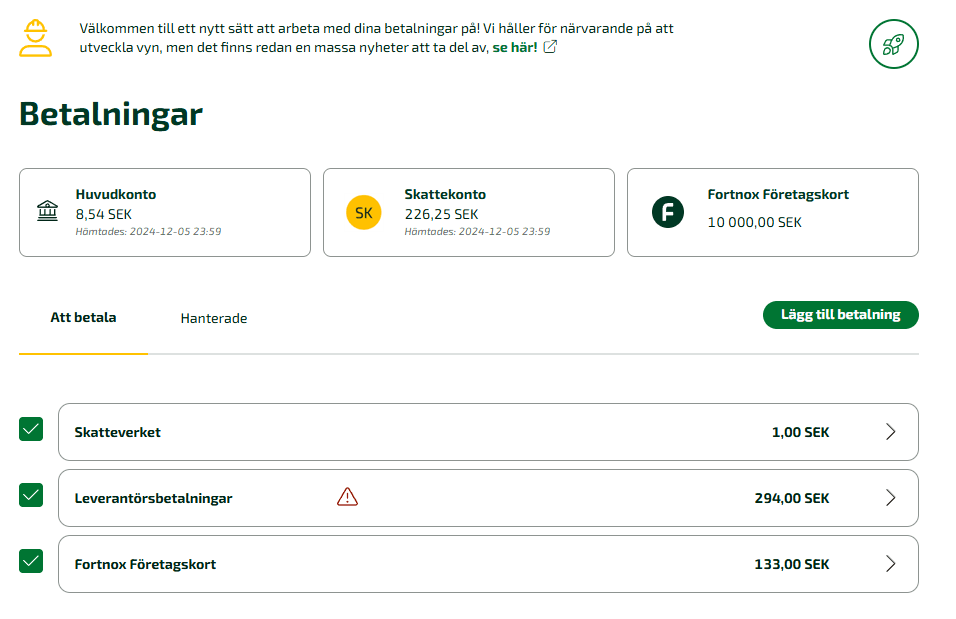The width and height of the screenshot is (956, 619).
Task: Expand the Fortnox Företagskort row chevron
Action: pyautogui.click(x=891, y=564)
